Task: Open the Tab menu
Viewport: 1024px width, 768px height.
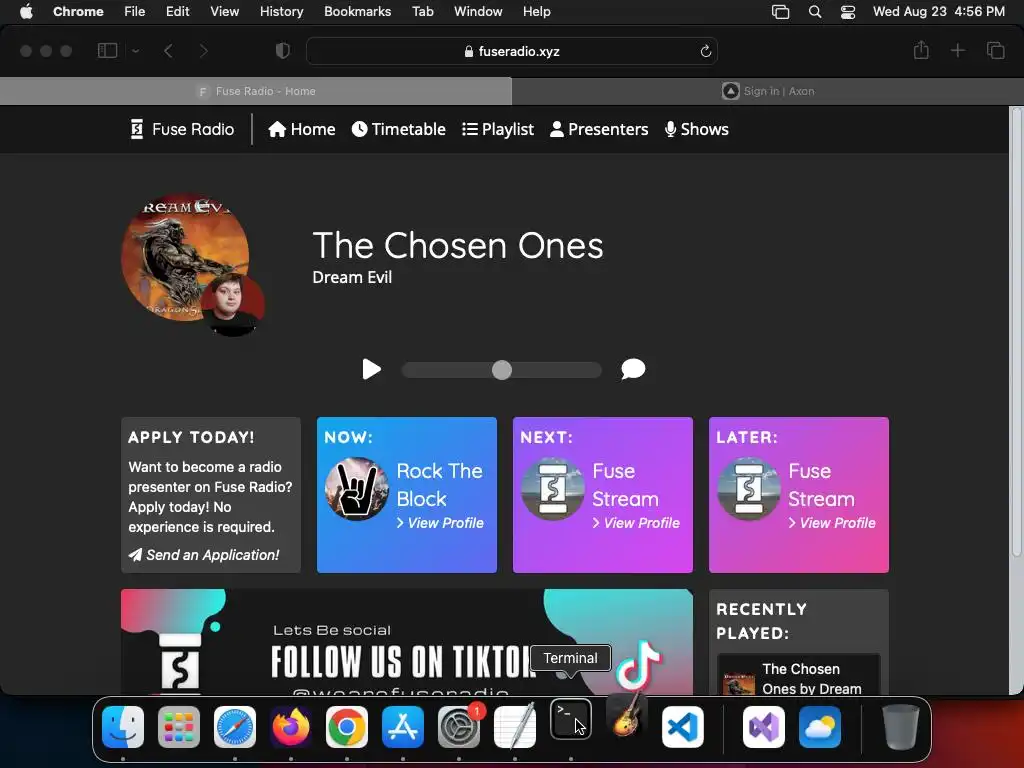Action: coord(423,11)
